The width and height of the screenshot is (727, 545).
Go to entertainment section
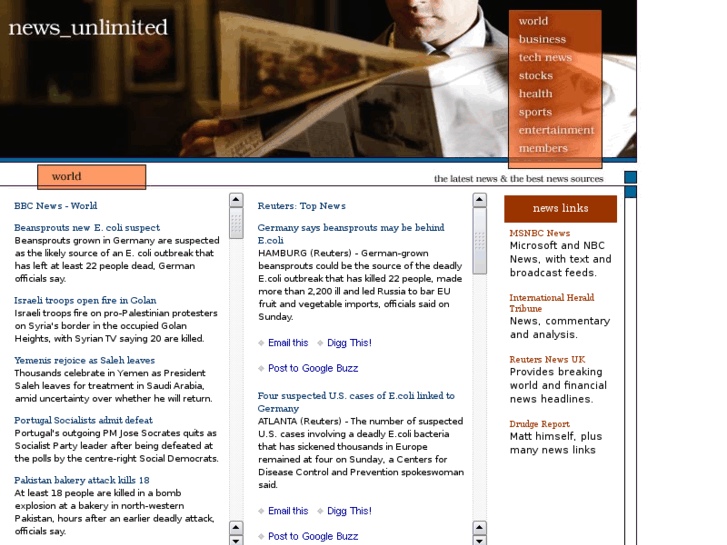coord(556,130)
